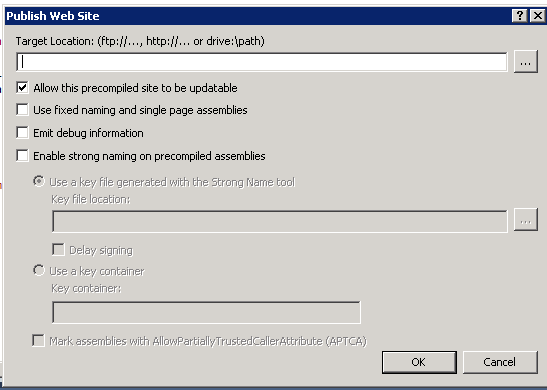
Task: Click the help question mark button
Action: (519, 16)
